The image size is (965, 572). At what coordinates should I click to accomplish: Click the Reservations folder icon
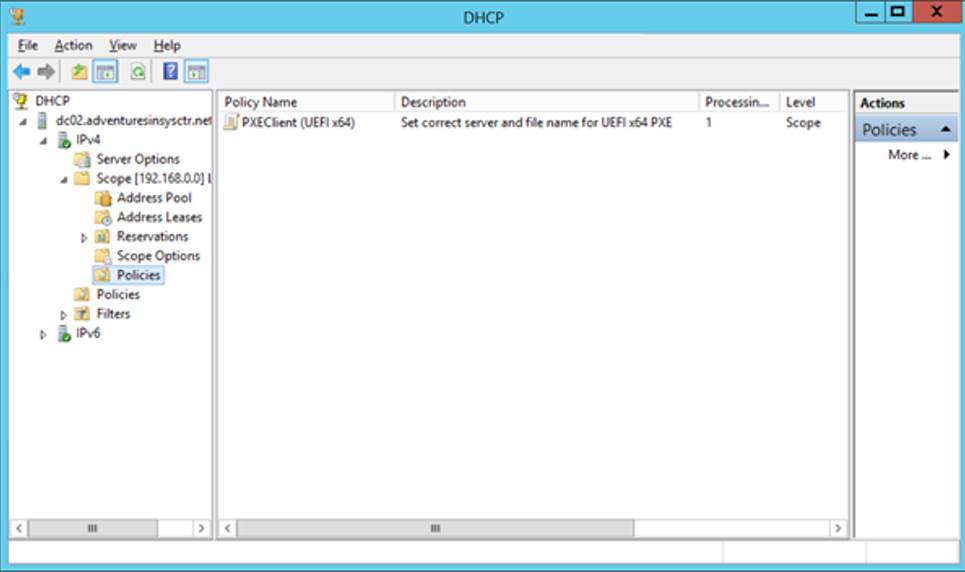[103, 236]
